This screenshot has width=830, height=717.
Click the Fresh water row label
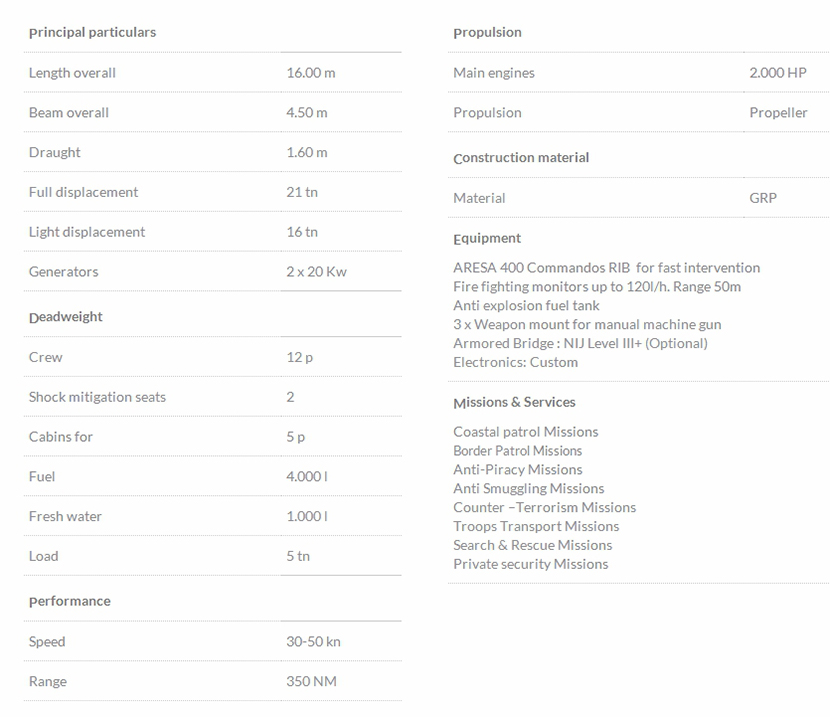click(65, 517)
